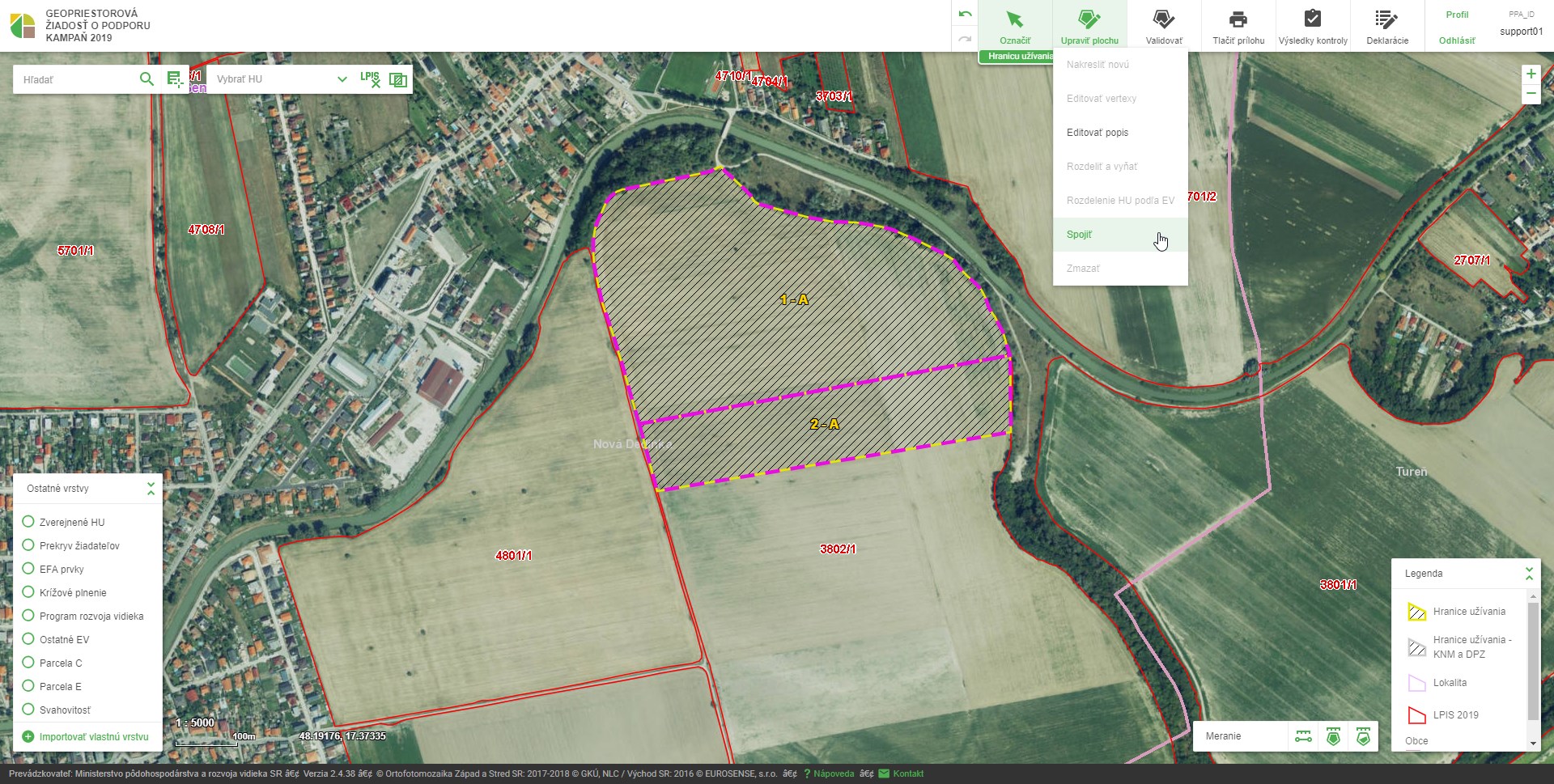Choose Nakresliť novú from menu
The height and width of the screenshot is (784, 1554).
point(1120,65)
